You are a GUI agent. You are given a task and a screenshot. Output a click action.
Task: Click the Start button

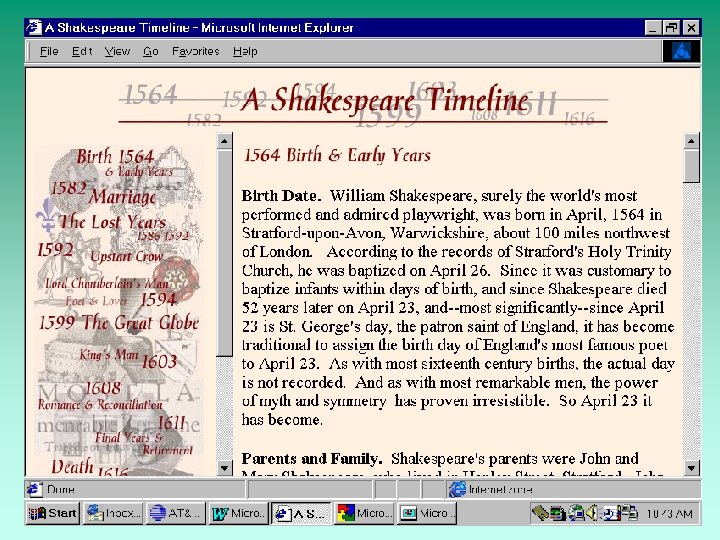point(53,513)
